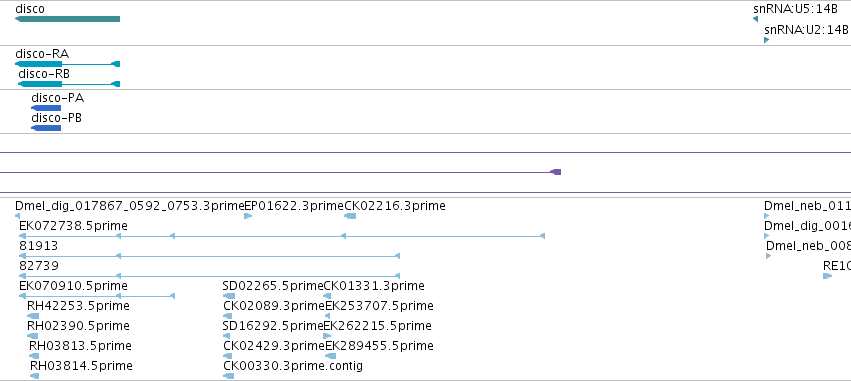The height and width of the screenshot is (381, 851).
Task: Click the SD02265.5prime EST glyph
Action: coord(229,296)
